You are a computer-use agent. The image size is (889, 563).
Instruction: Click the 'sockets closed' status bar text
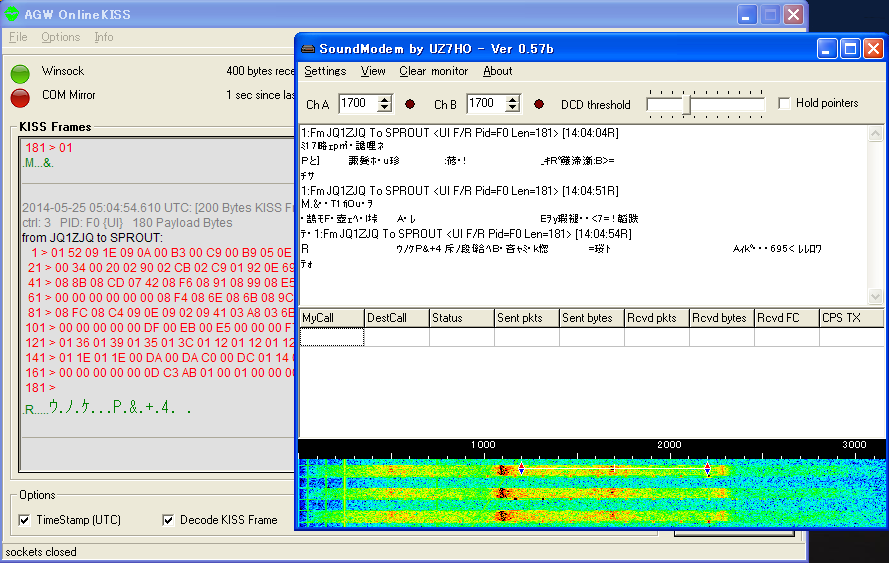tap(41, 552)
